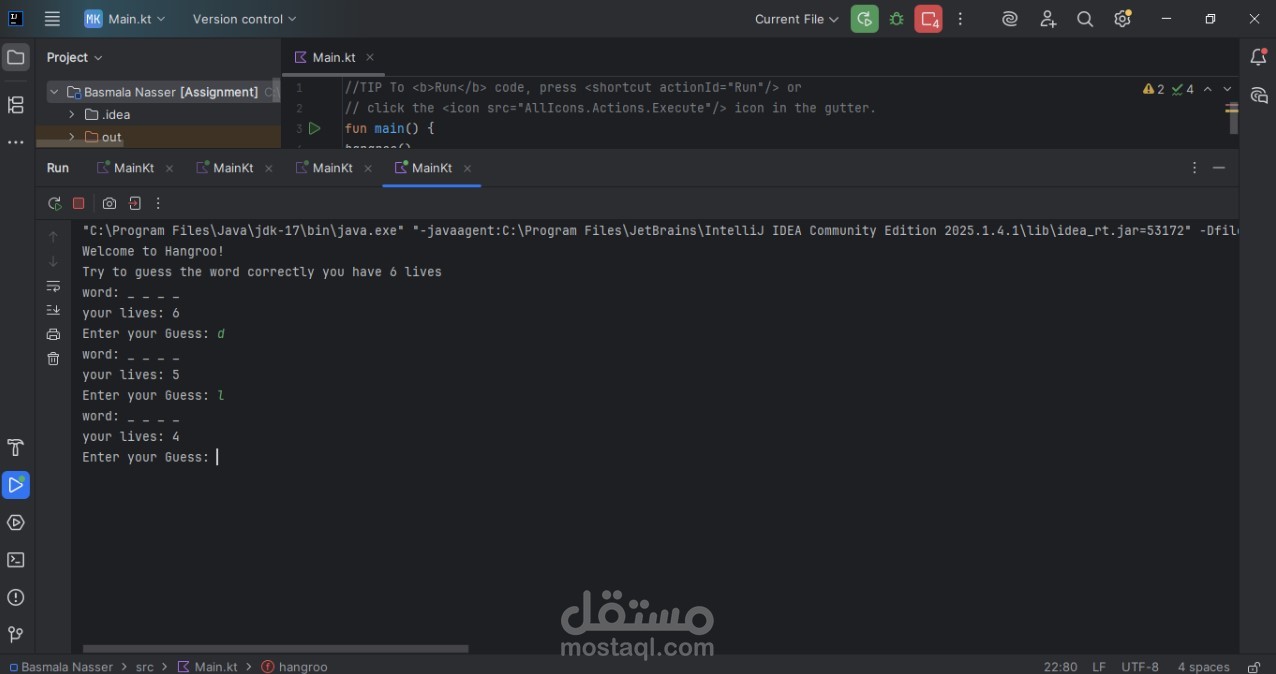The height and width of the screenshot is (674, 1276).
Task: Expand the .idea folder
Action: tap(72, 115)
